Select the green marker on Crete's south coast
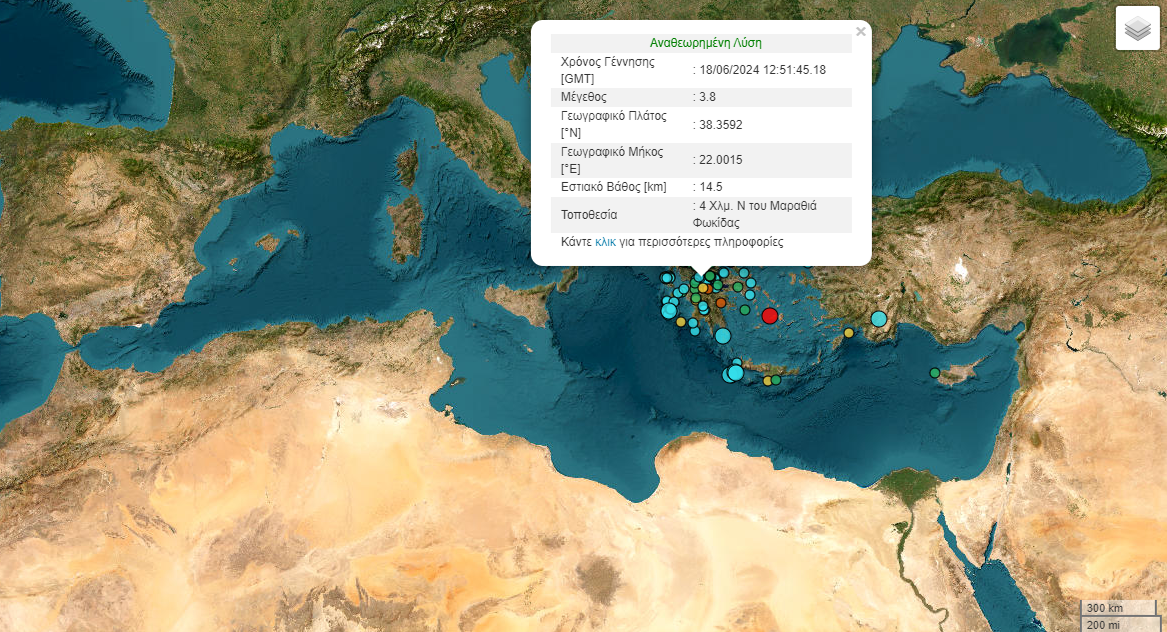1167x632 pixels. click(x=776, y=380)
